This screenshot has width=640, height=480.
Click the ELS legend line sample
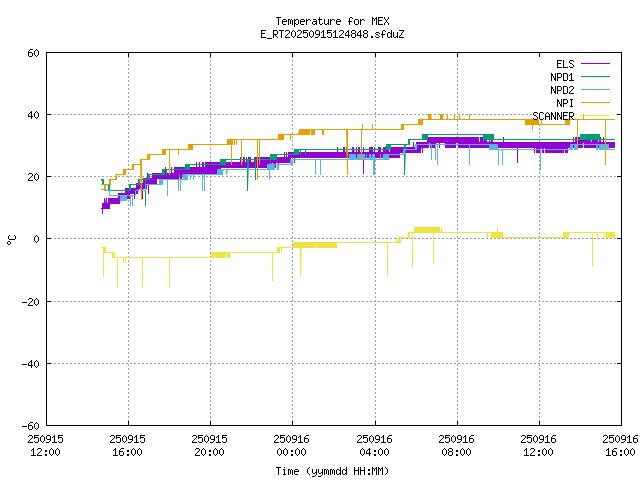595,64
